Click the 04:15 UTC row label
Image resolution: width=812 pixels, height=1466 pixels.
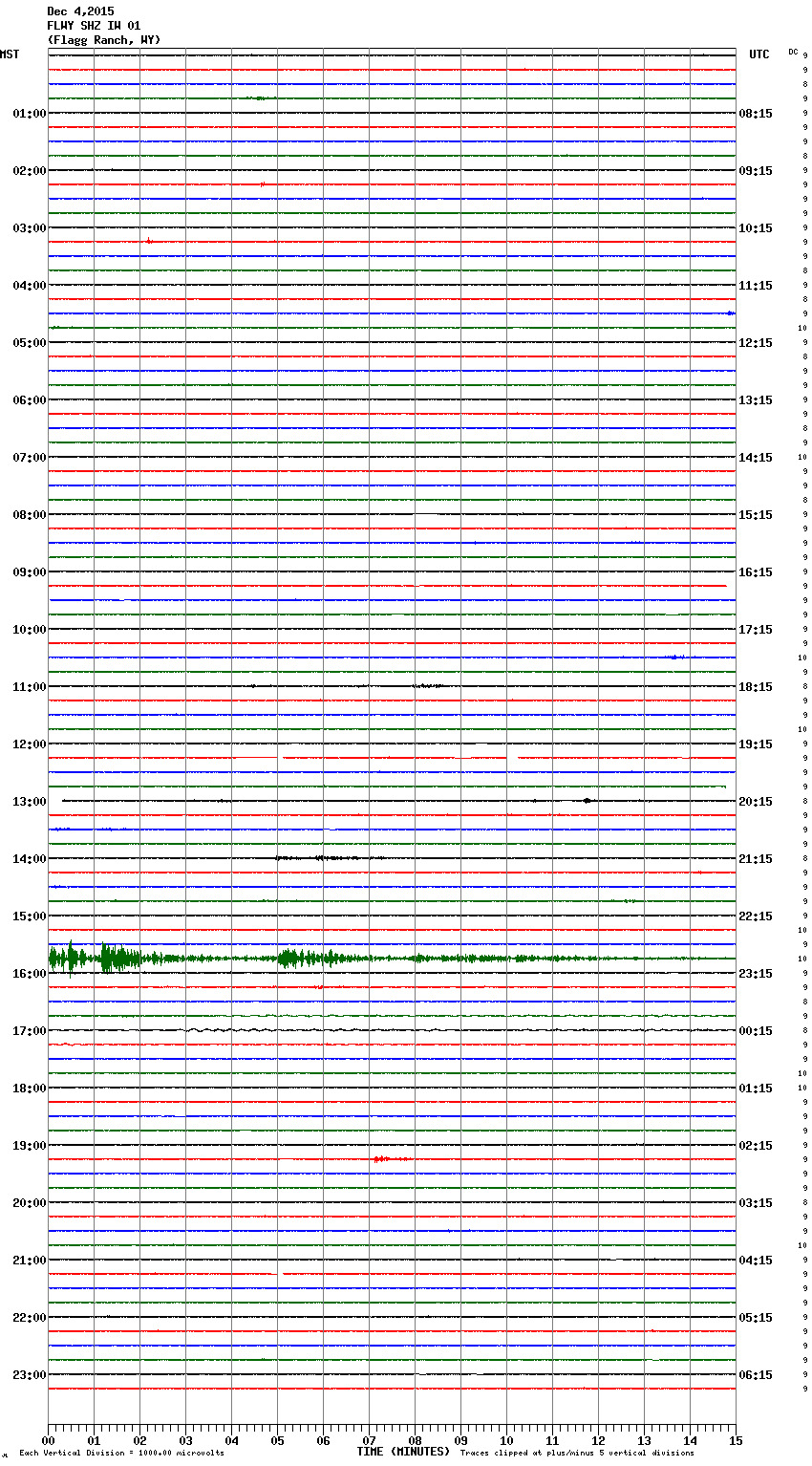756,1261
